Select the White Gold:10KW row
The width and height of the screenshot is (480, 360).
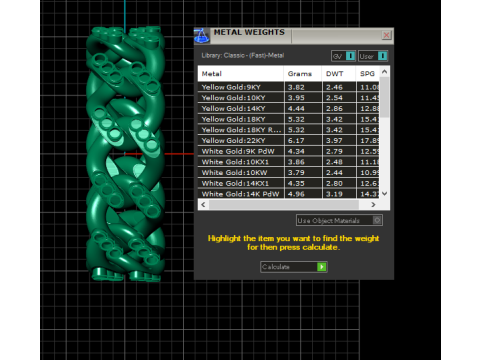[x=289, y=172]
